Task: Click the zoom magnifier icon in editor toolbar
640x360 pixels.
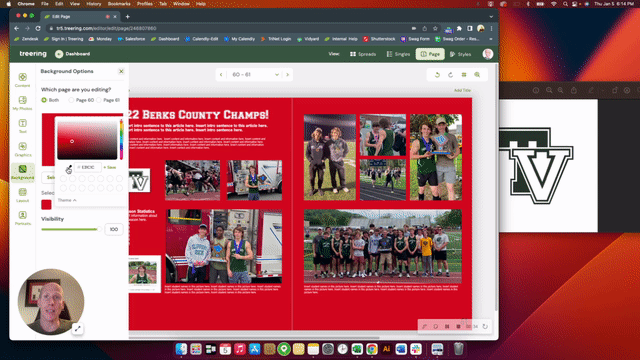Action: 477,75
